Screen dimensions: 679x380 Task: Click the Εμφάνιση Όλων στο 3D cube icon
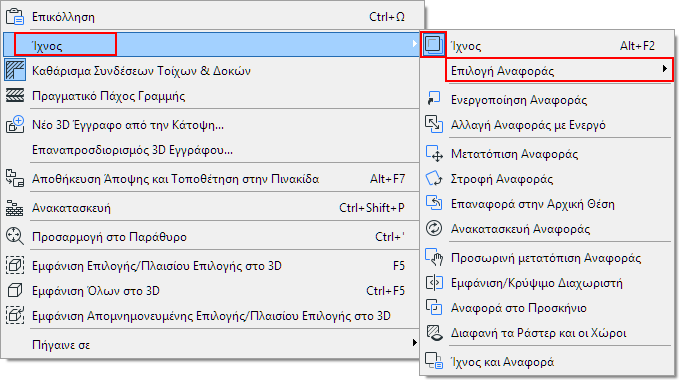tap(15, 290)
